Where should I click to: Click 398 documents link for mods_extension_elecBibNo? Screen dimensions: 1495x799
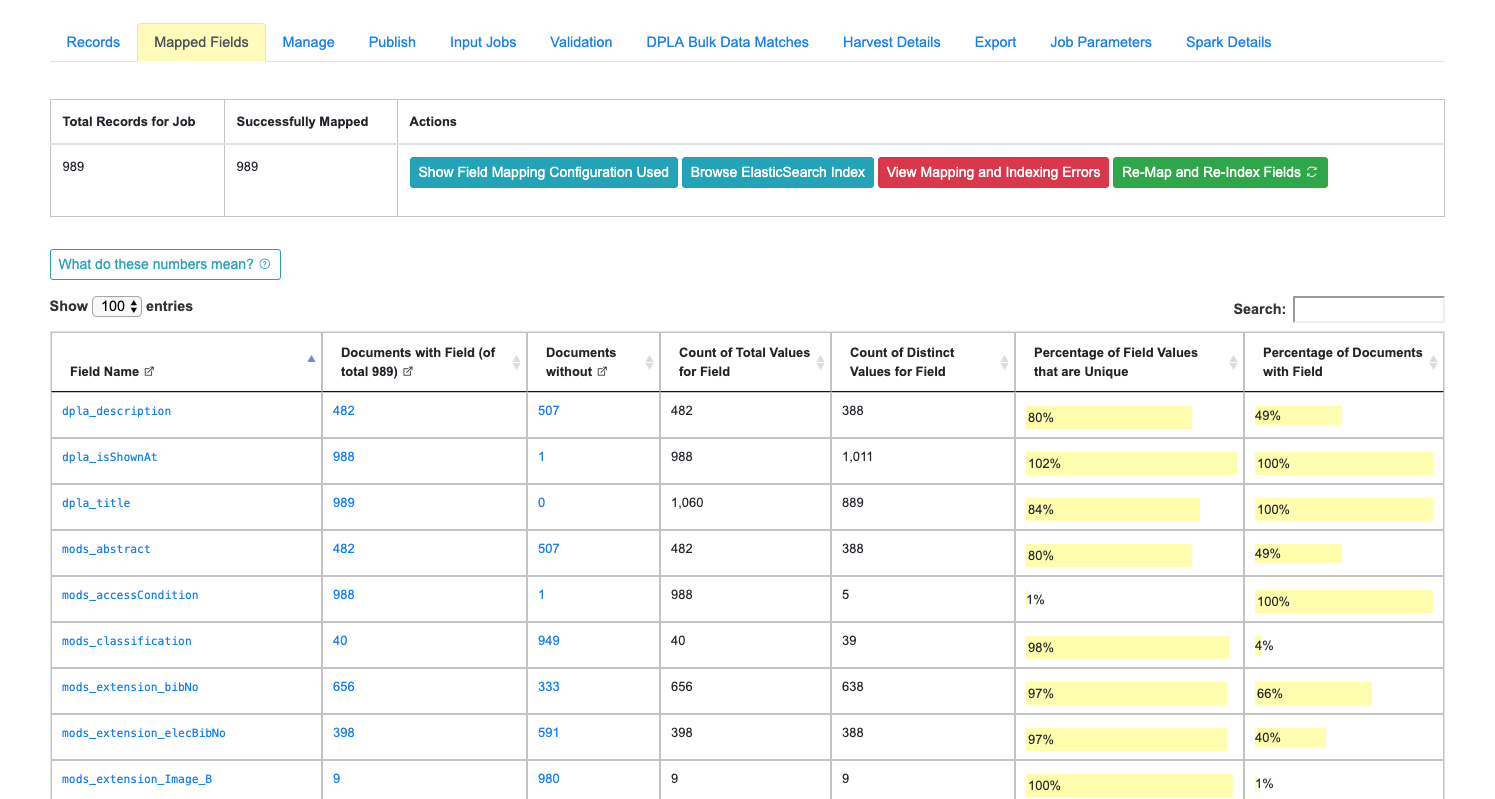(x=343, y=732)
